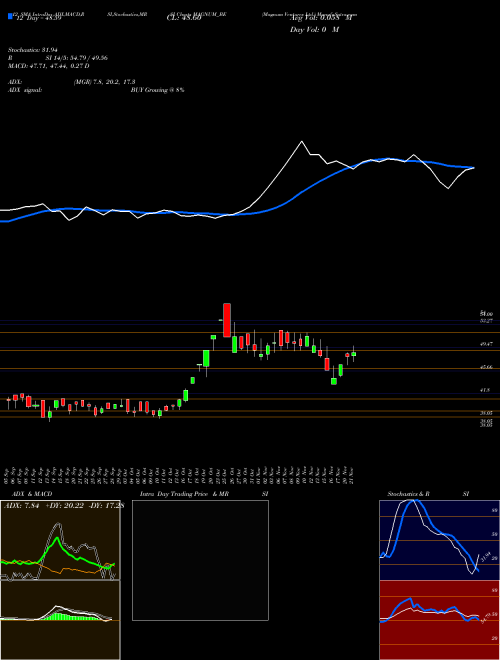This screenshot has width=500, height=660.
Task: Click the 'Avg Vol: 0.058 M' text
Action: pos(321,19)
